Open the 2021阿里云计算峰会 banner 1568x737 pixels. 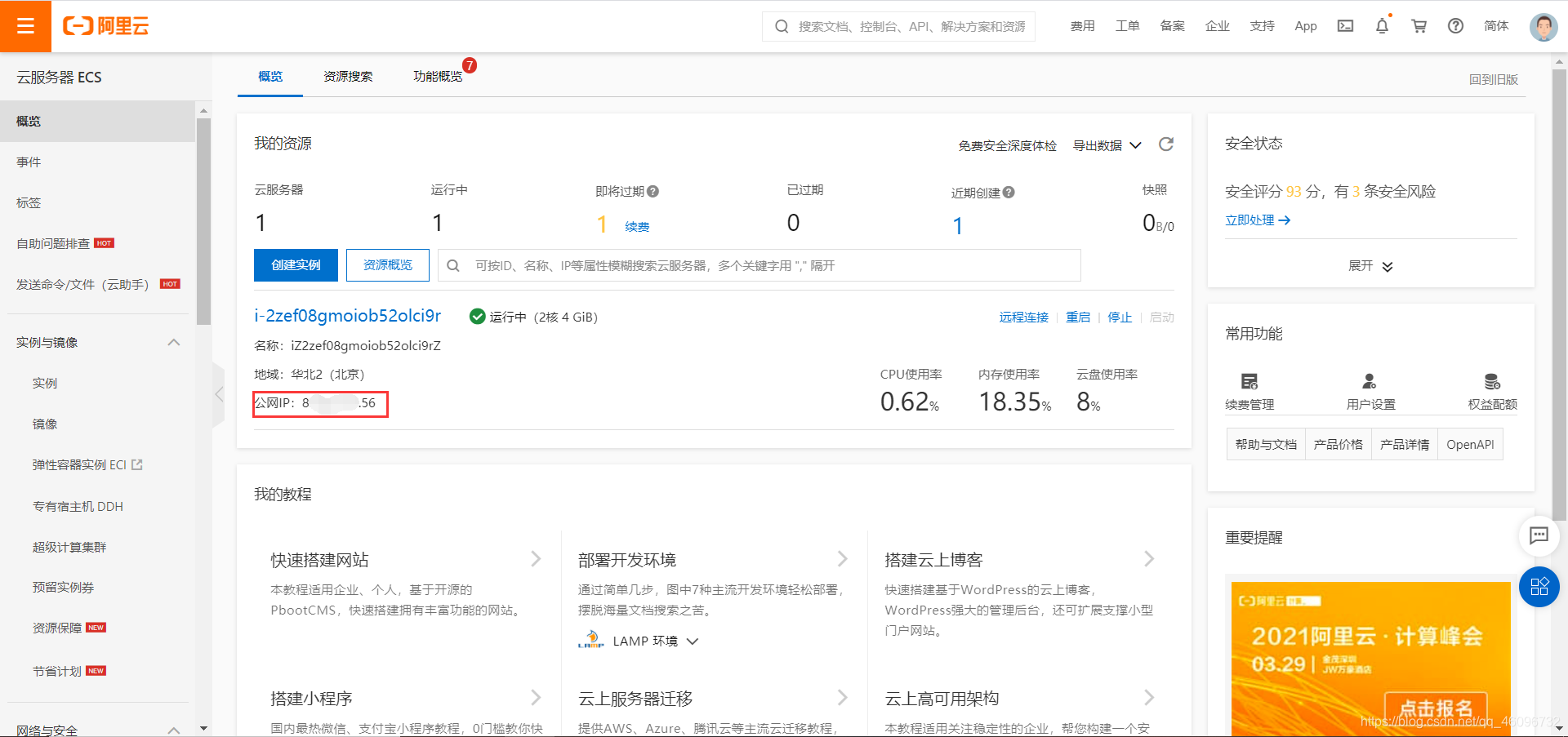click(x=1371, y=659)
